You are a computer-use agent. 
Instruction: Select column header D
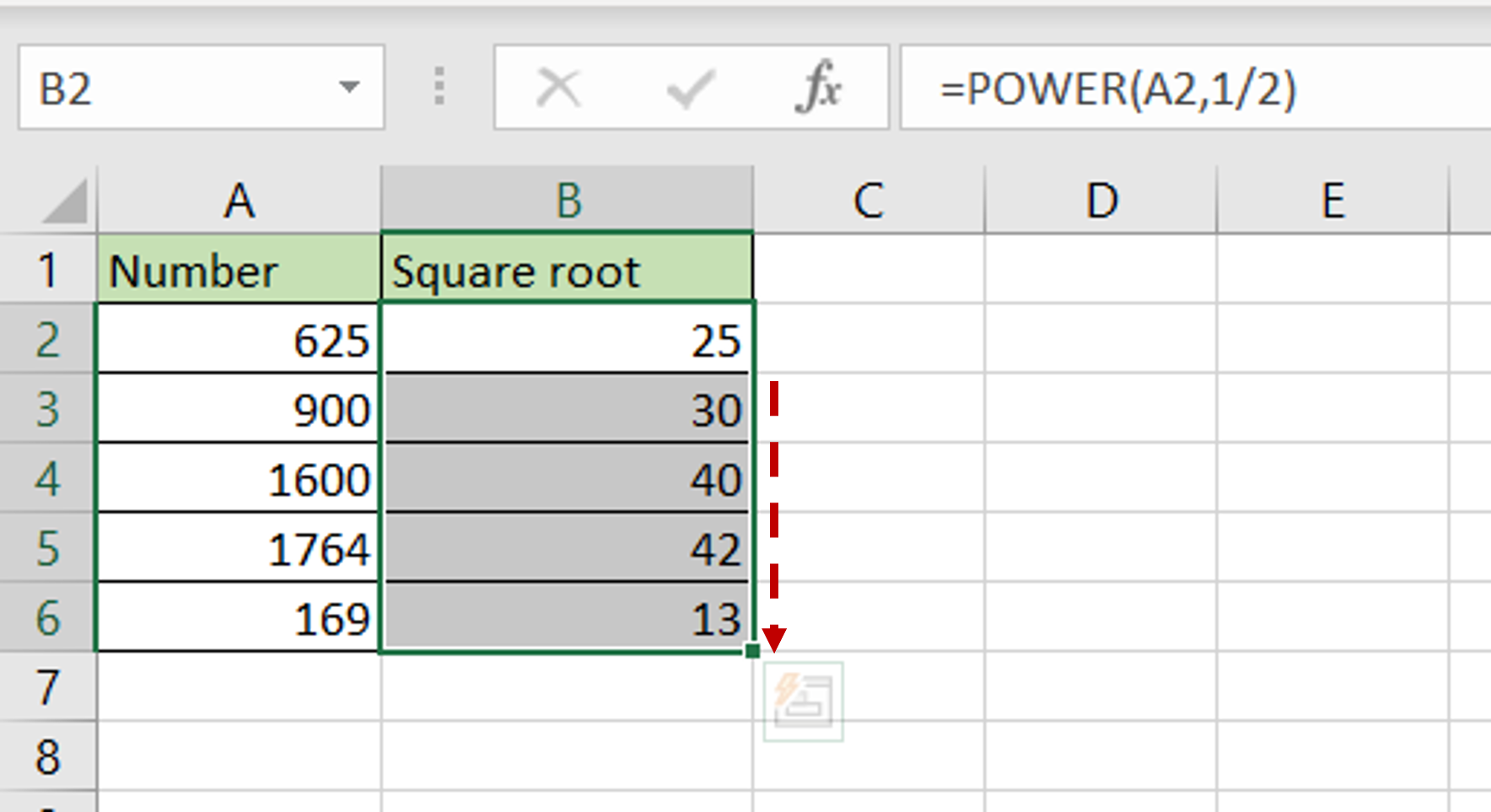(1101, 200)
